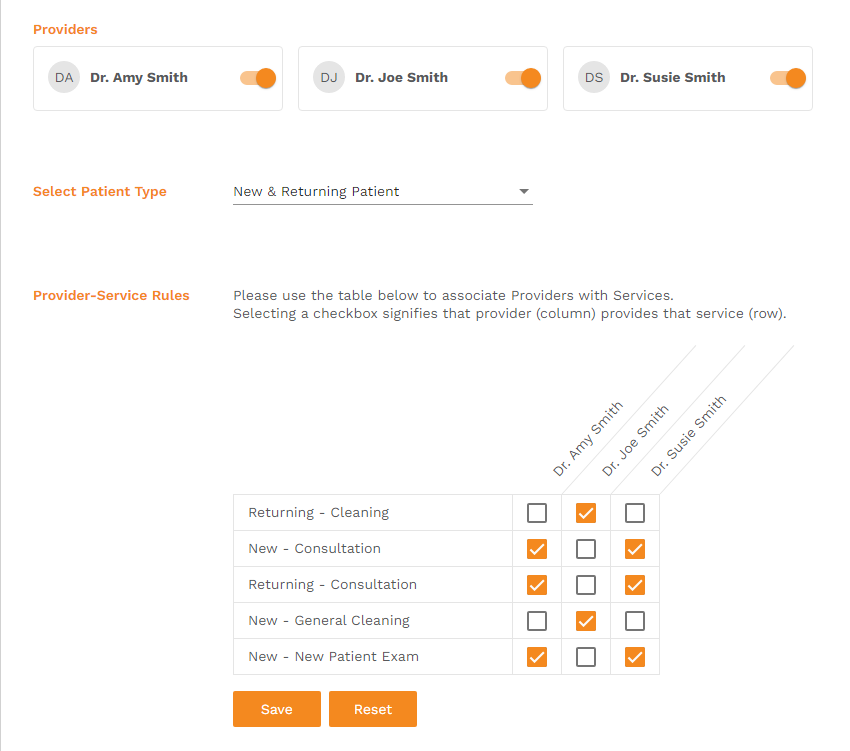Click the rotated Dr. Joe Smith column header
The height and width of the screenshot is (751, 850).
tap(635, 440)
